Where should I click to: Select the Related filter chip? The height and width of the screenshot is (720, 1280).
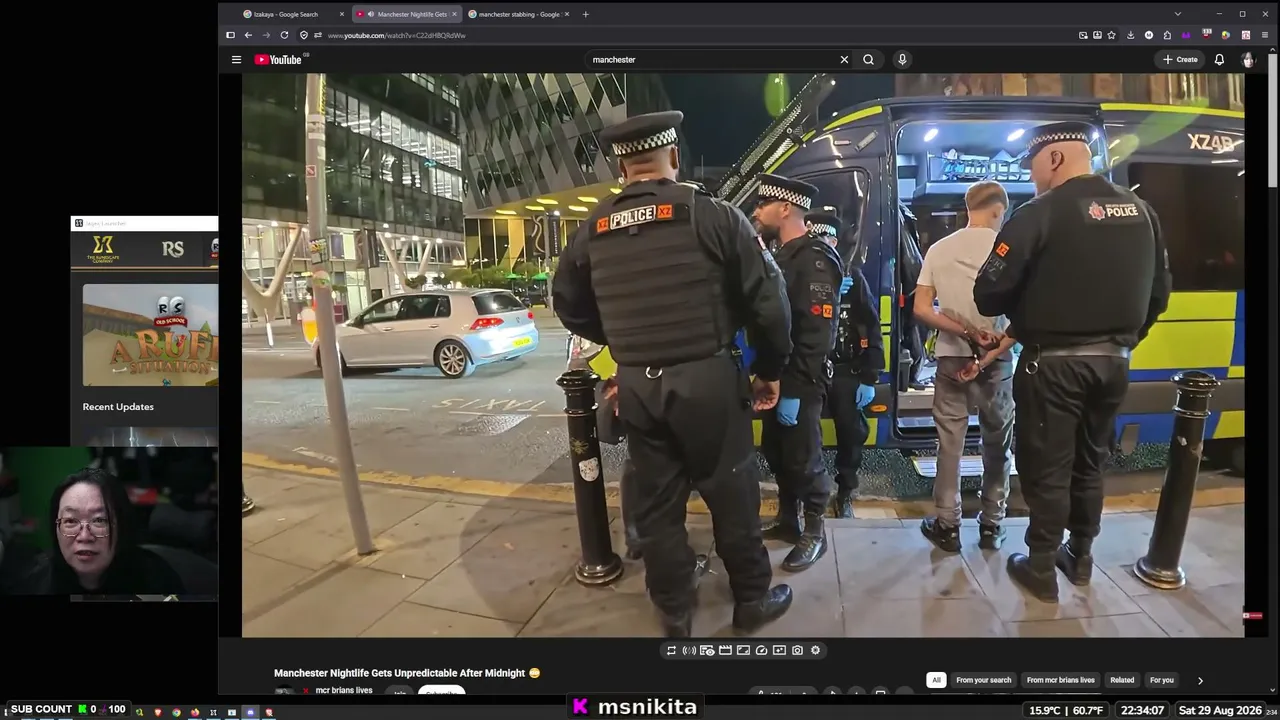pos(1122,680)
